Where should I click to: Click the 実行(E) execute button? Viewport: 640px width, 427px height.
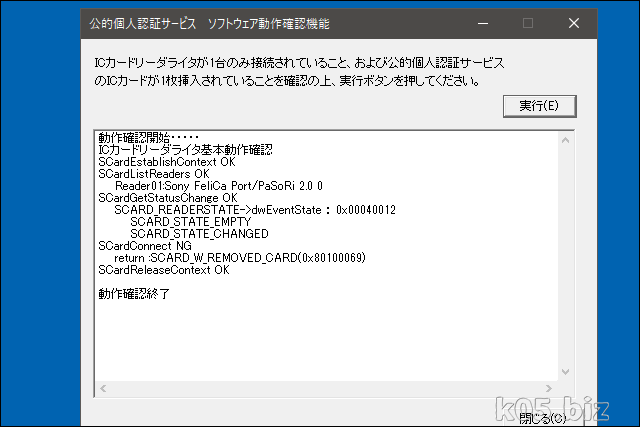[x=540, y=106]
